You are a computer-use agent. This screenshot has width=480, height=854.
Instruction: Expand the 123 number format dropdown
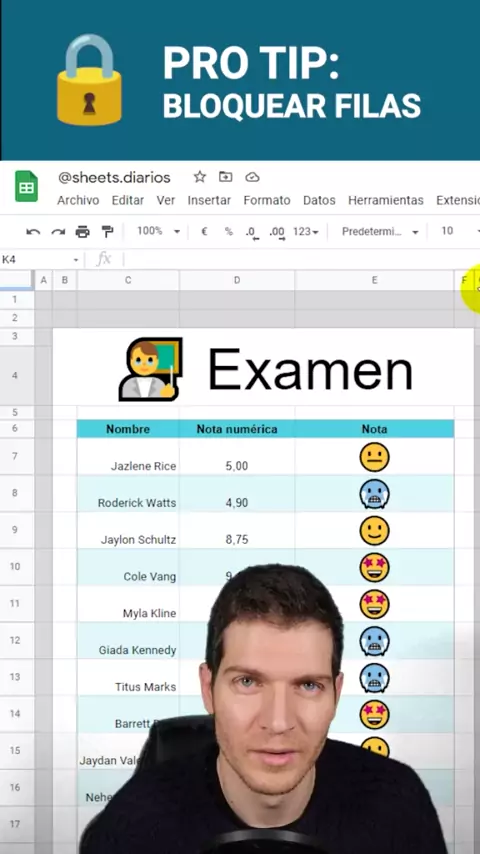coord(306,231)
